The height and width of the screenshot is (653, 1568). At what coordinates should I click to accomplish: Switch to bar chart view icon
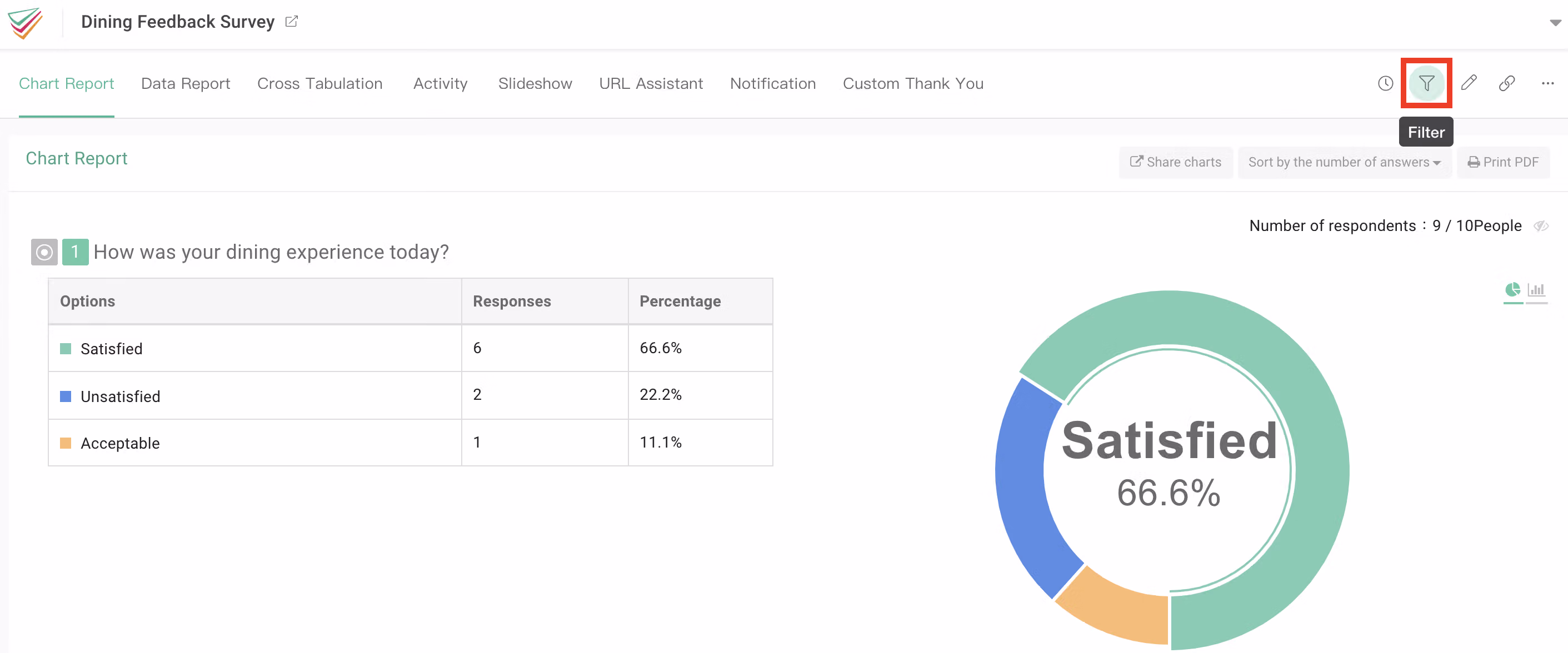click(1536, 290)
